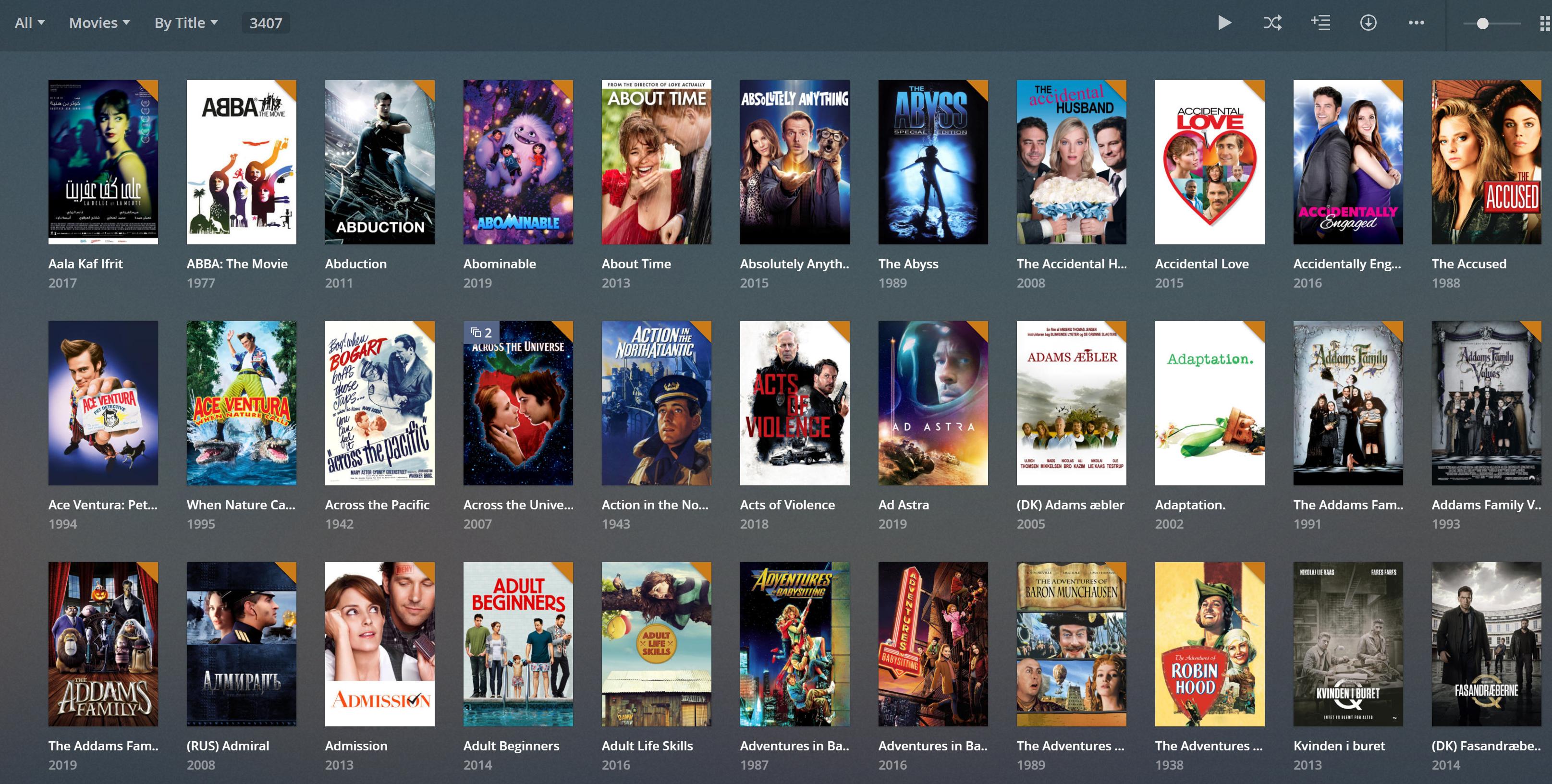Click the 'Adaptation.' title link

pos(1190,505)
